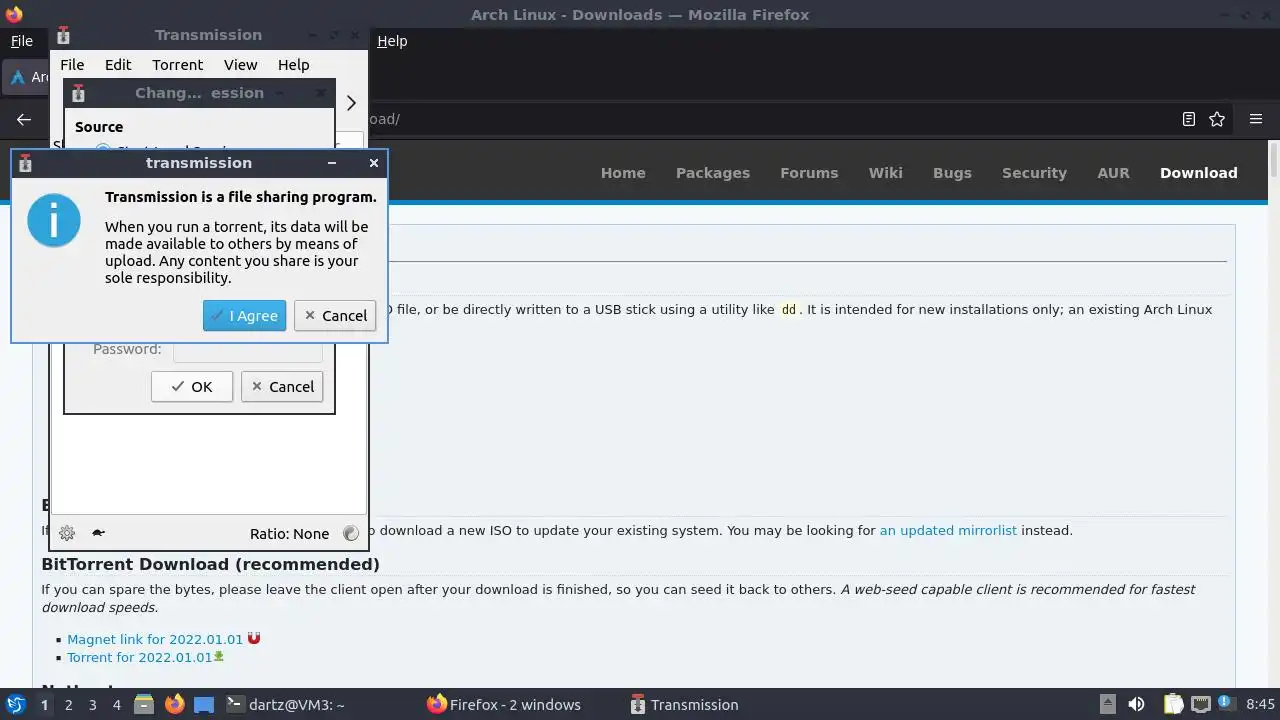This screenshot has height=720, width=1280.
Task: Click Transmission options gear icon
Action: [67, 533]
